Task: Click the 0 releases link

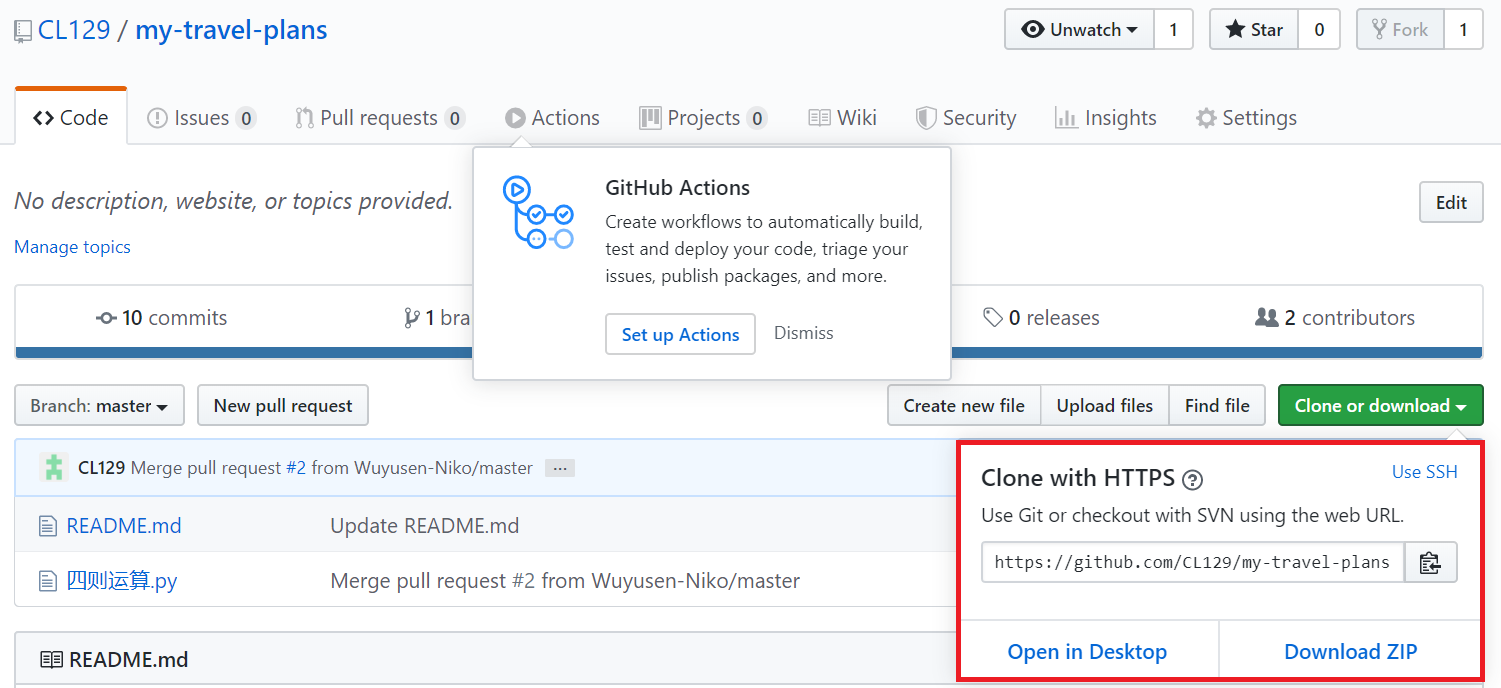Action: click(x=1041, y=318)
